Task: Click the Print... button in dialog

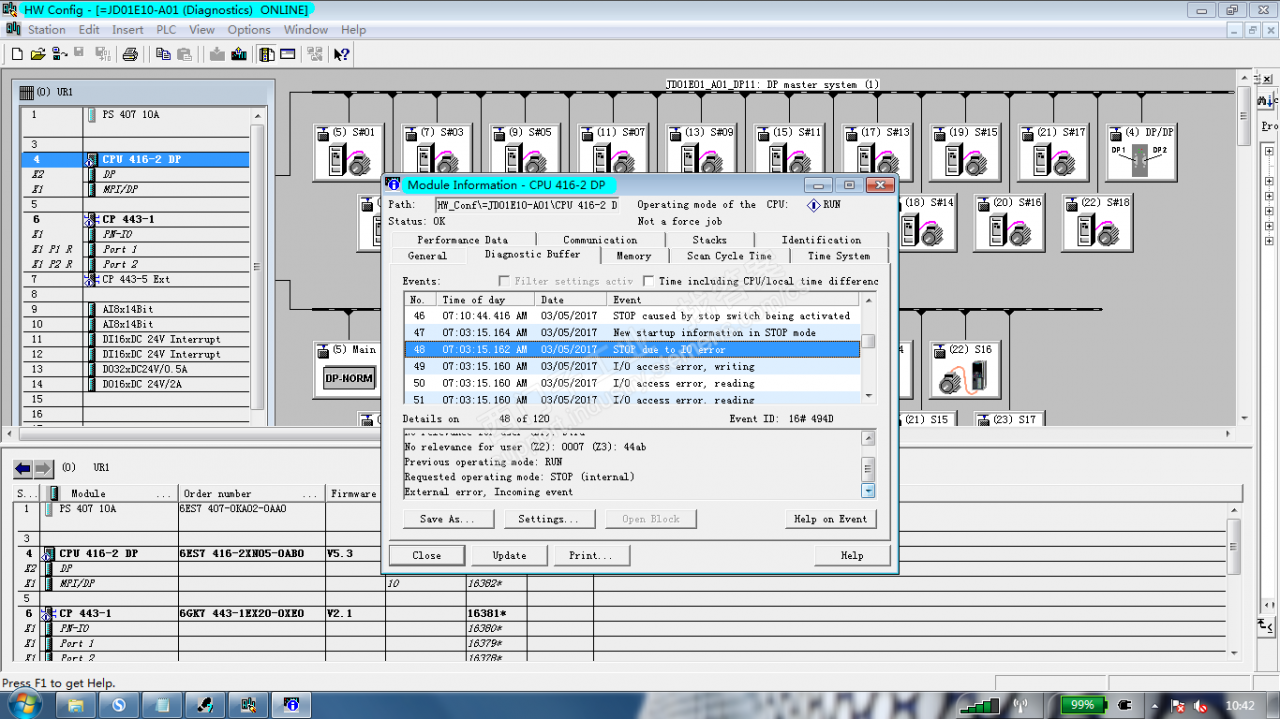Action: point(591,555)
